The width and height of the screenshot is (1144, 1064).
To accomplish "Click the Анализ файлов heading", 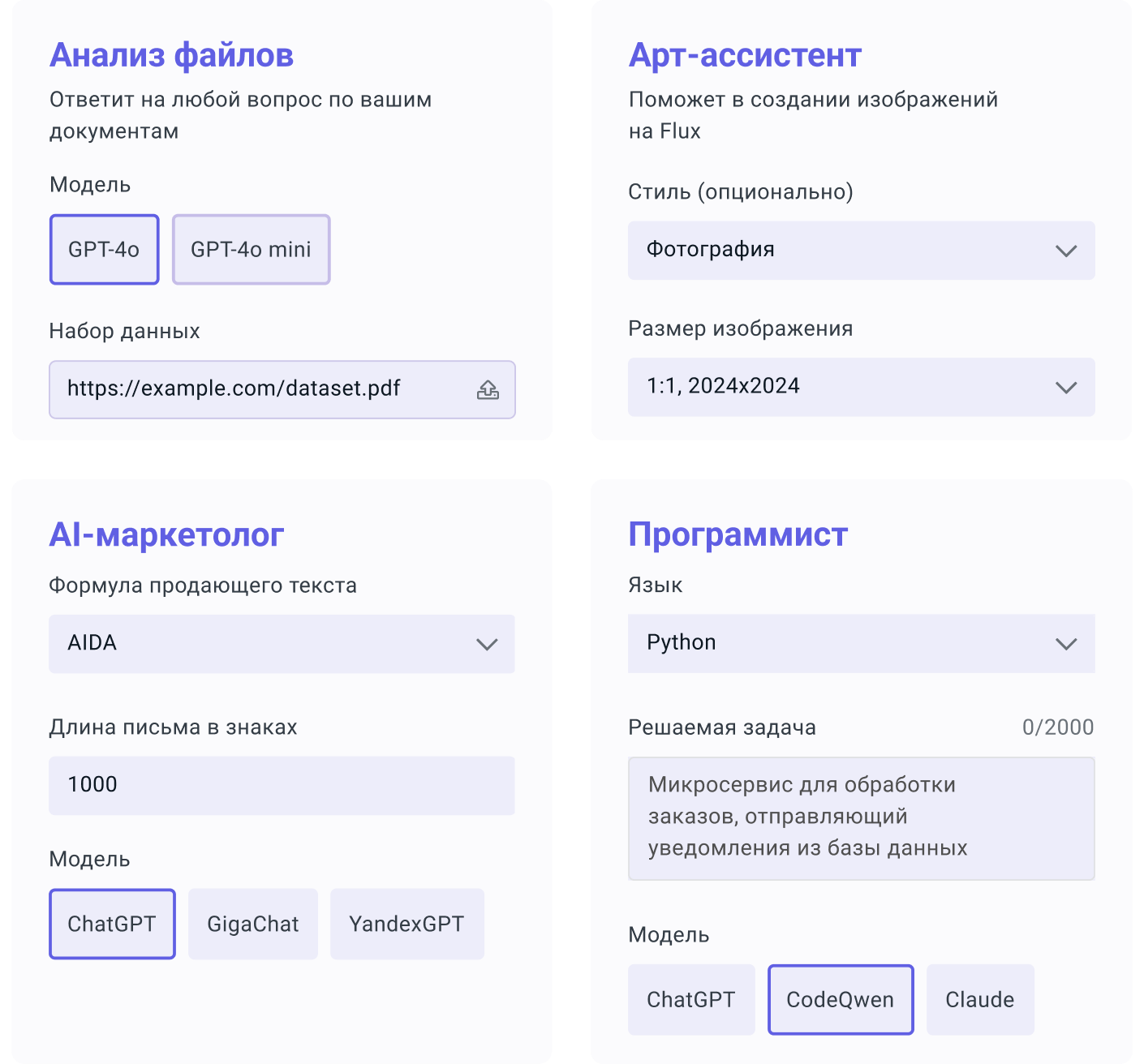I will pos(171,55).
